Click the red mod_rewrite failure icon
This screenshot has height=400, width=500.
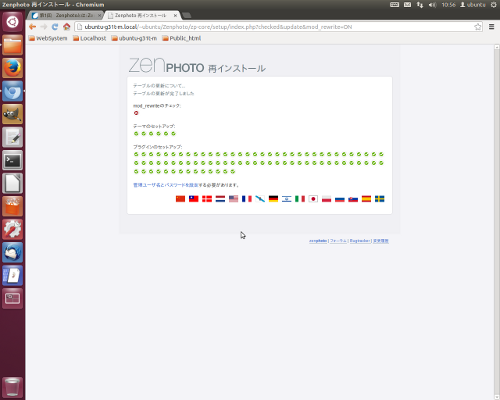click(x=136, y=113)
